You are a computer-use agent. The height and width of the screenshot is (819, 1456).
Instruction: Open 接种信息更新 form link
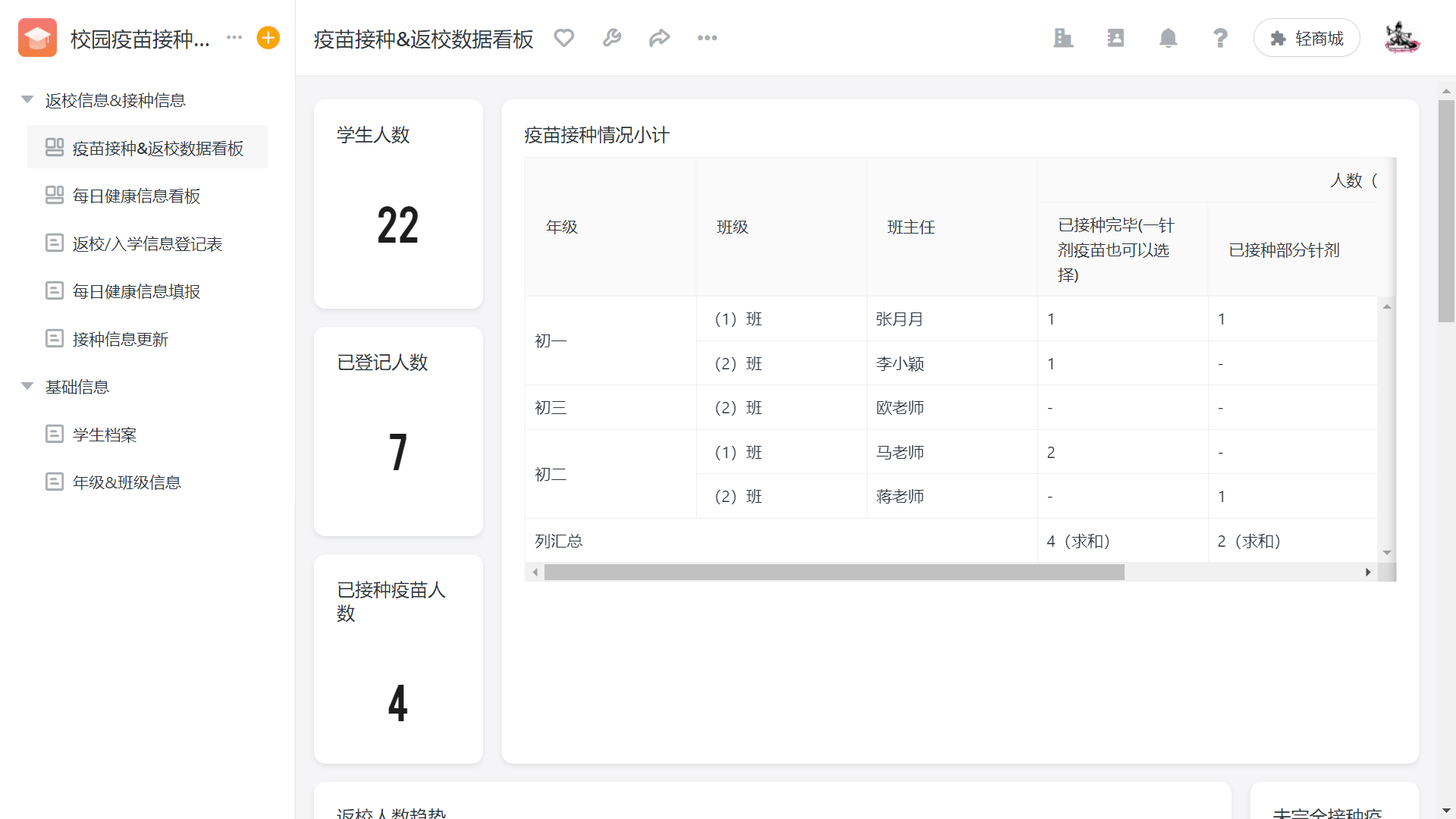(120, 340)
